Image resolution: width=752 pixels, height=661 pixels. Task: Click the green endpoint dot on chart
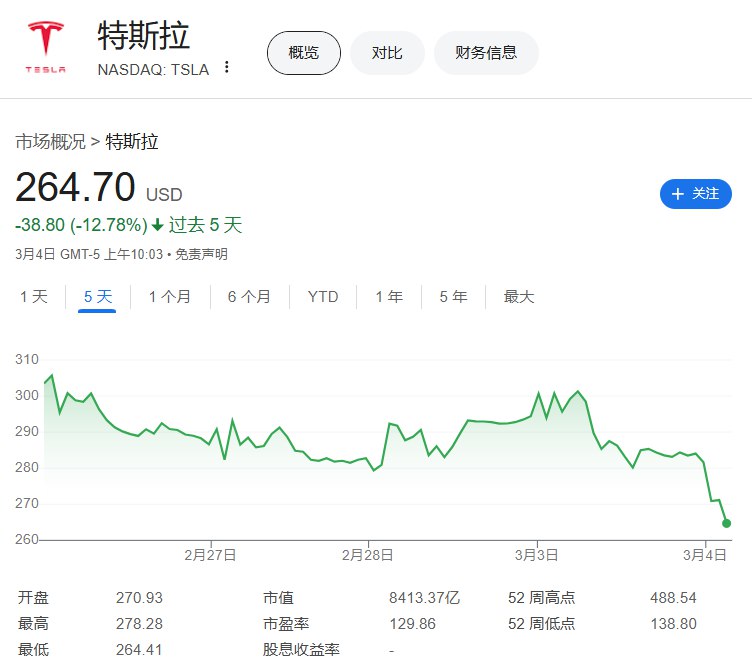(726, 523)
